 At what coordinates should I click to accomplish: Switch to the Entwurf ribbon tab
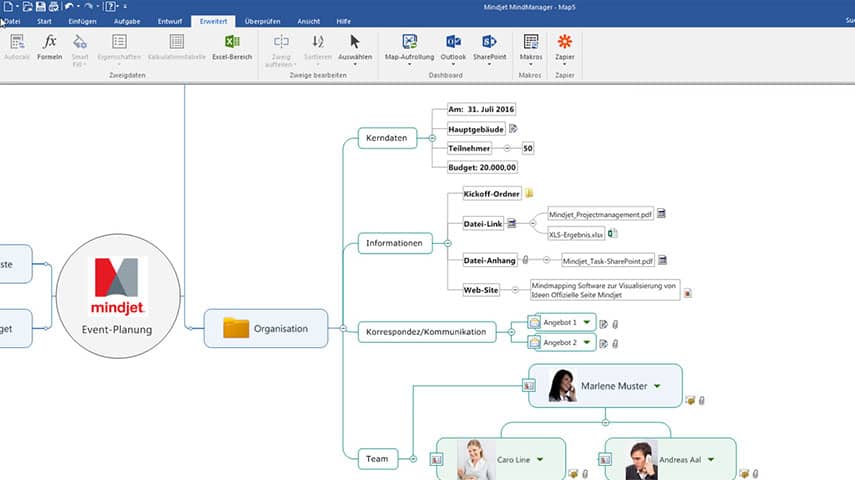pyautogui.click(x=170, y=21)
